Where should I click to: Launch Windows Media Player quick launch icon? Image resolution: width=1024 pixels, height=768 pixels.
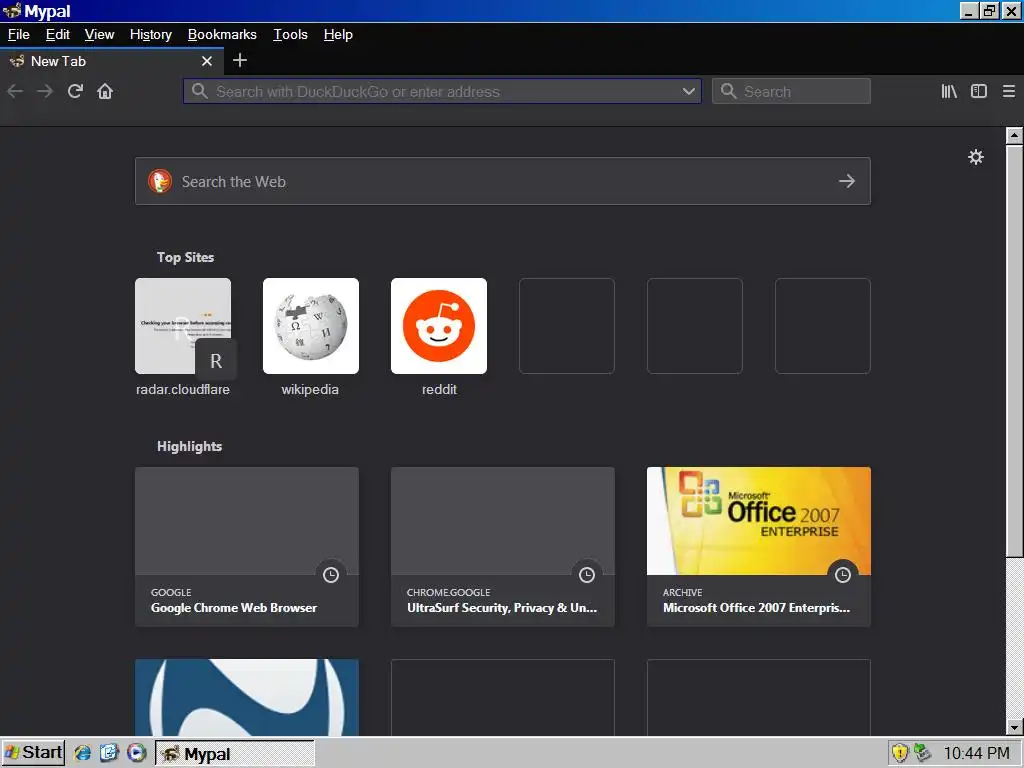tap(136, 753)
